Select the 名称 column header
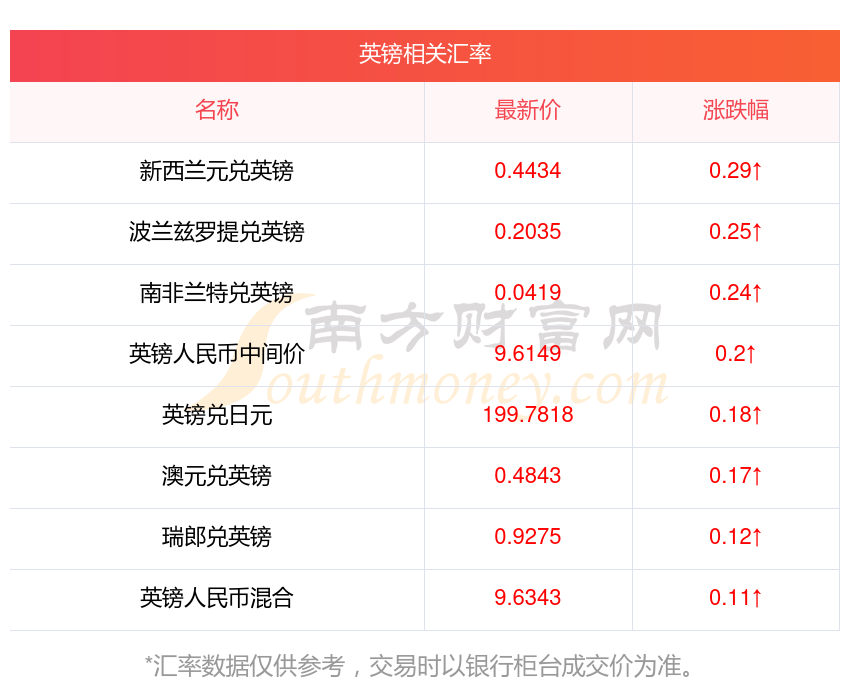 pos(217,109)
